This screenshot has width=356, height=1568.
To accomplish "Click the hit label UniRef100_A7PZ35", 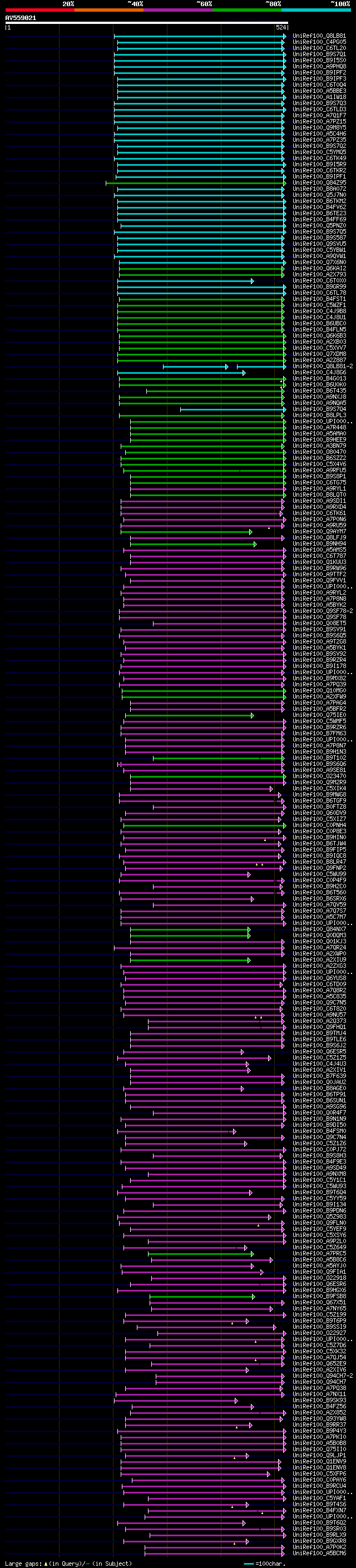I will point(319,140).
